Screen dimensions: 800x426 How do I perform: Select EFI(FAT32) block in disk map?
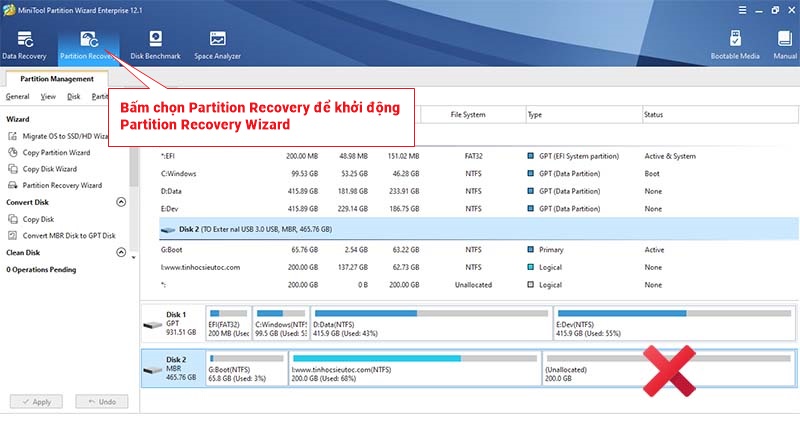point(229,323)
